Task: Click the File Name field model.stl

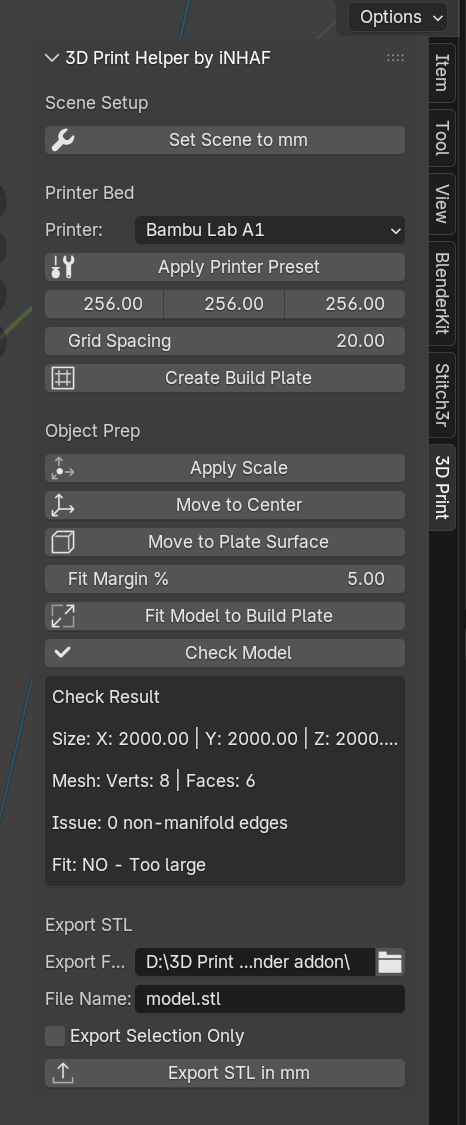Action: coord(270,999)
